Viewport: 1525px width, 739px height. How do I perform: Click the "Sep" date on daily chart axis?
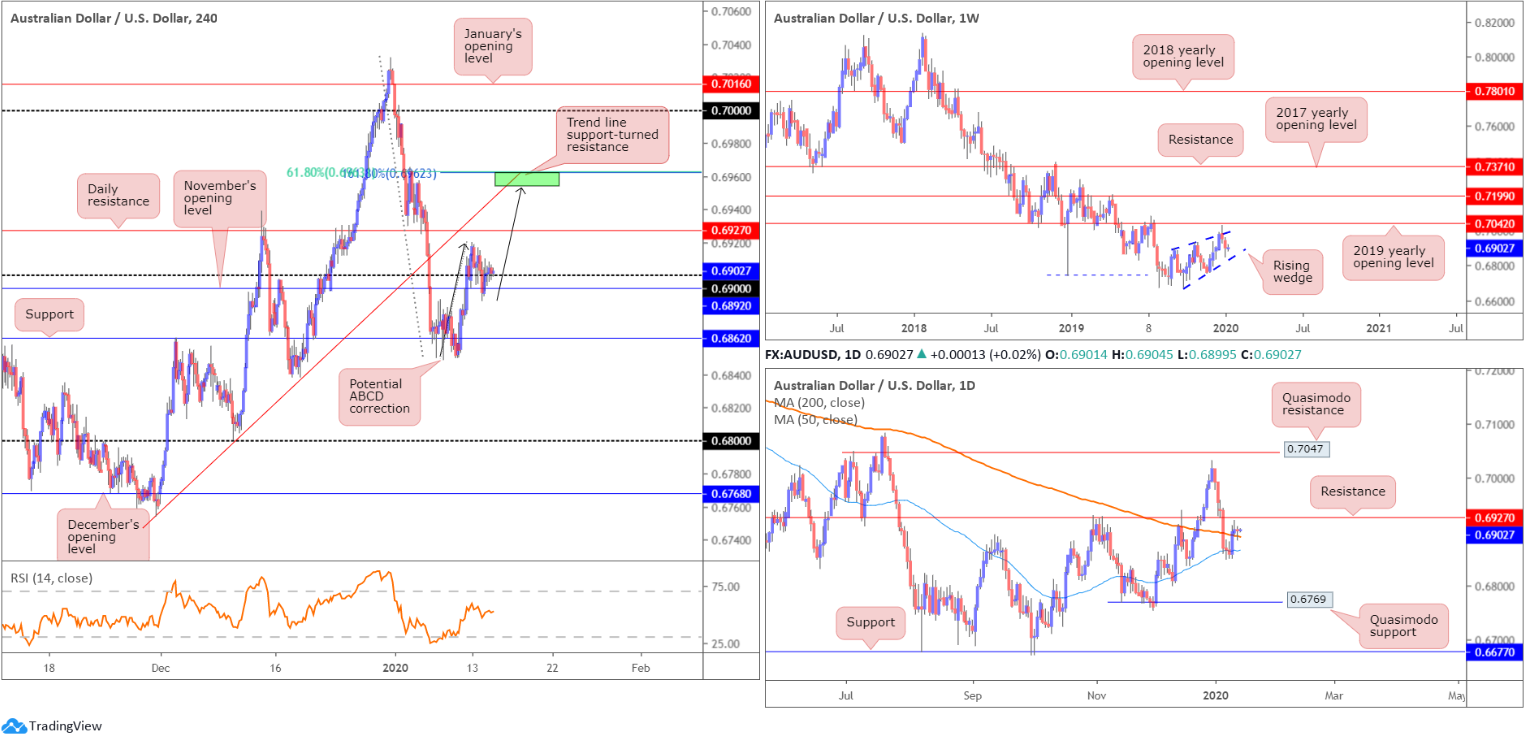pyautogui.click(x=972, y=694)
